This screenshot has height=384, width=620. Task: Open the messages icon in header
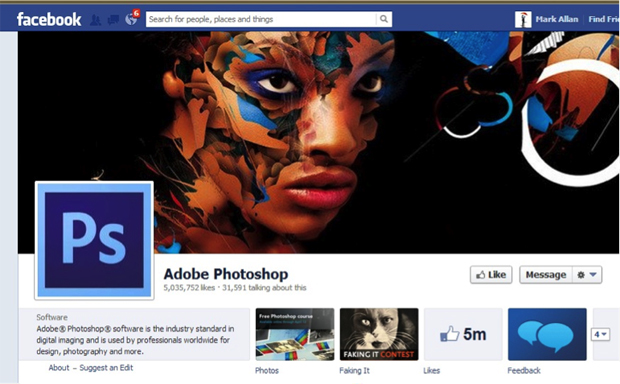point(113,19)
